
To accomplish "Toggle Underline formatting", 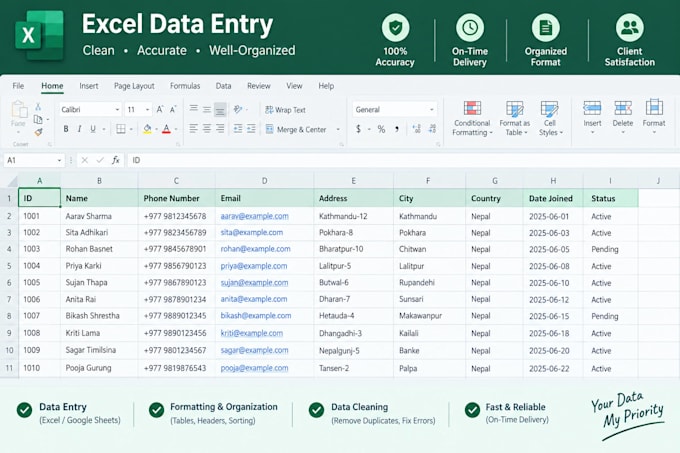I will (x=93, y=129).
